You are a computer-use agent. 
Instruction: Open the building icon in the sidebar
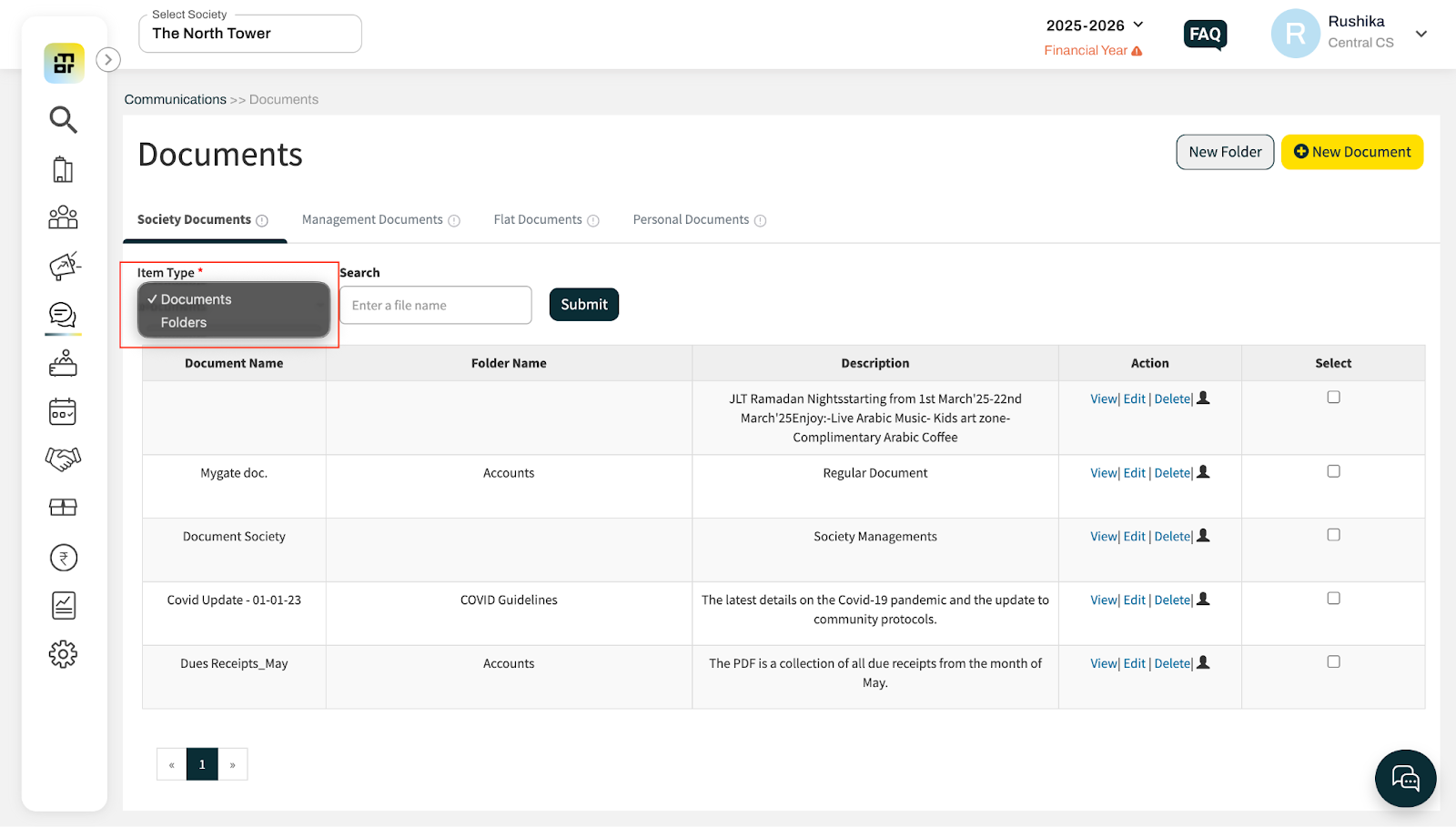[63, 169]
